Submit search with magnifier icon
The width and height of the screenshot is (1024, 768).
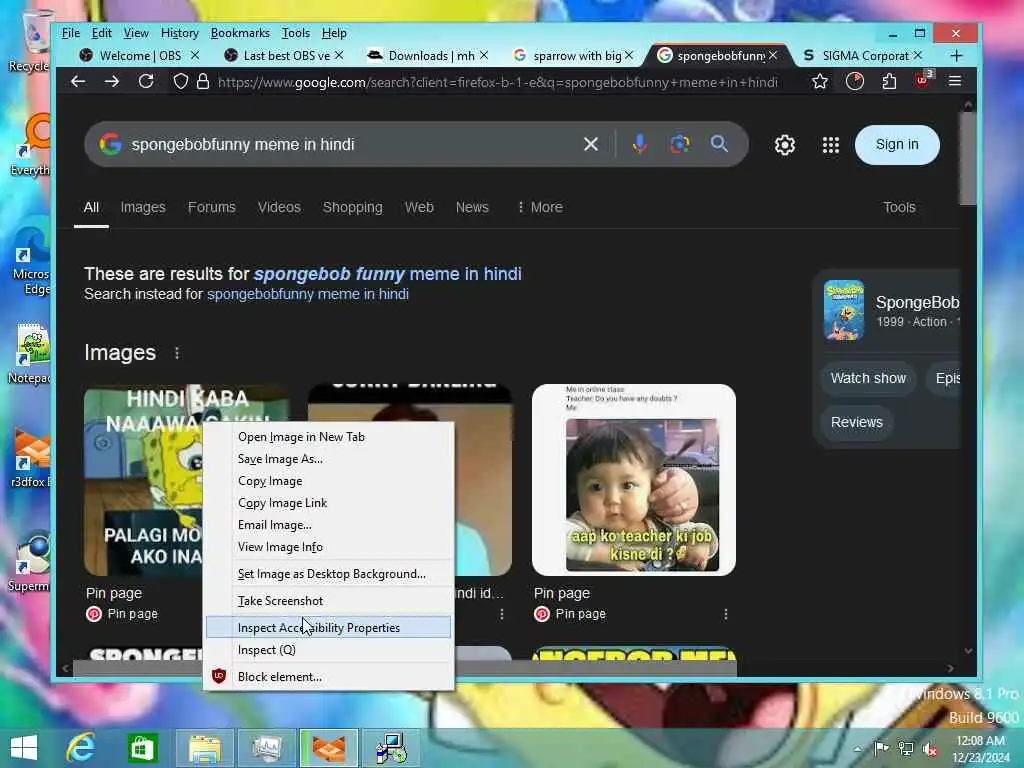coord(719,144)
